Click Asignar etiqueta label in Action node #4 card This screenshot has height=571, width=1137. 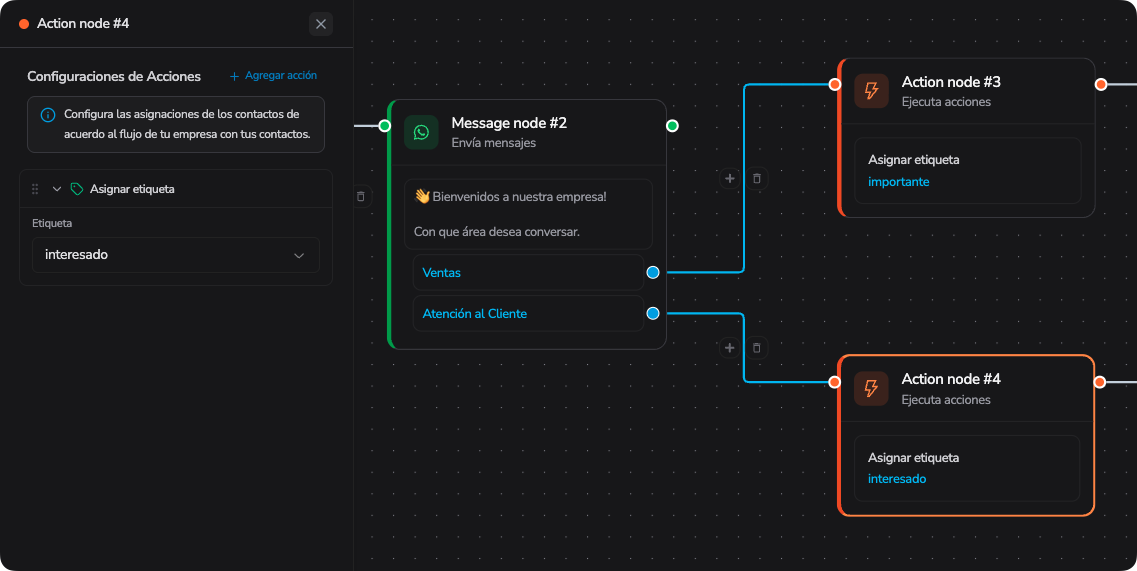(x=914, y=458)
